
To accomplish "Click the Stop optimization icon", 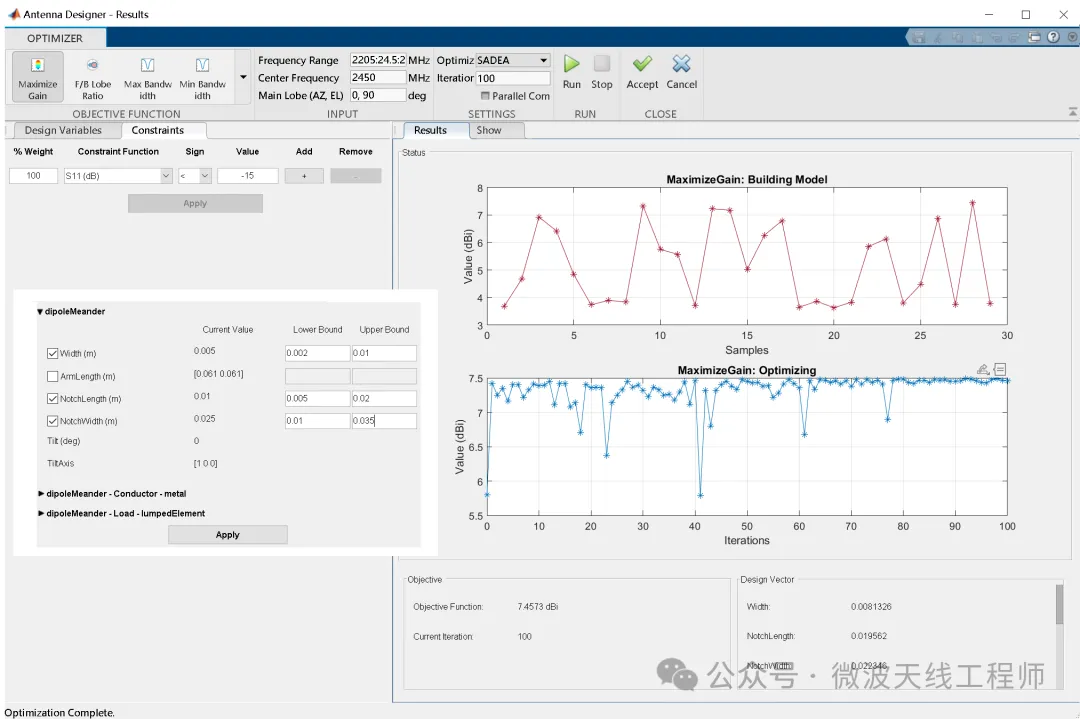I will pyautogui.click(x=601, y=64).
